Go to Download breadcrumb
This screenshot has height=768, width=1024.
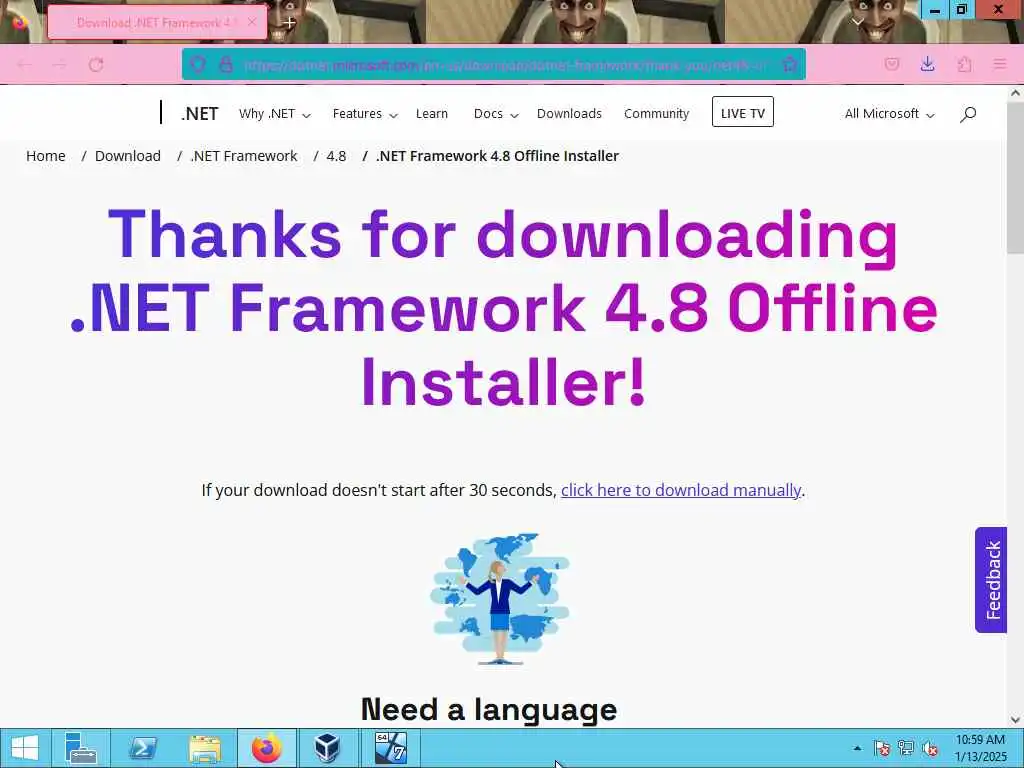pyautogui.click(x=127, y=156)
